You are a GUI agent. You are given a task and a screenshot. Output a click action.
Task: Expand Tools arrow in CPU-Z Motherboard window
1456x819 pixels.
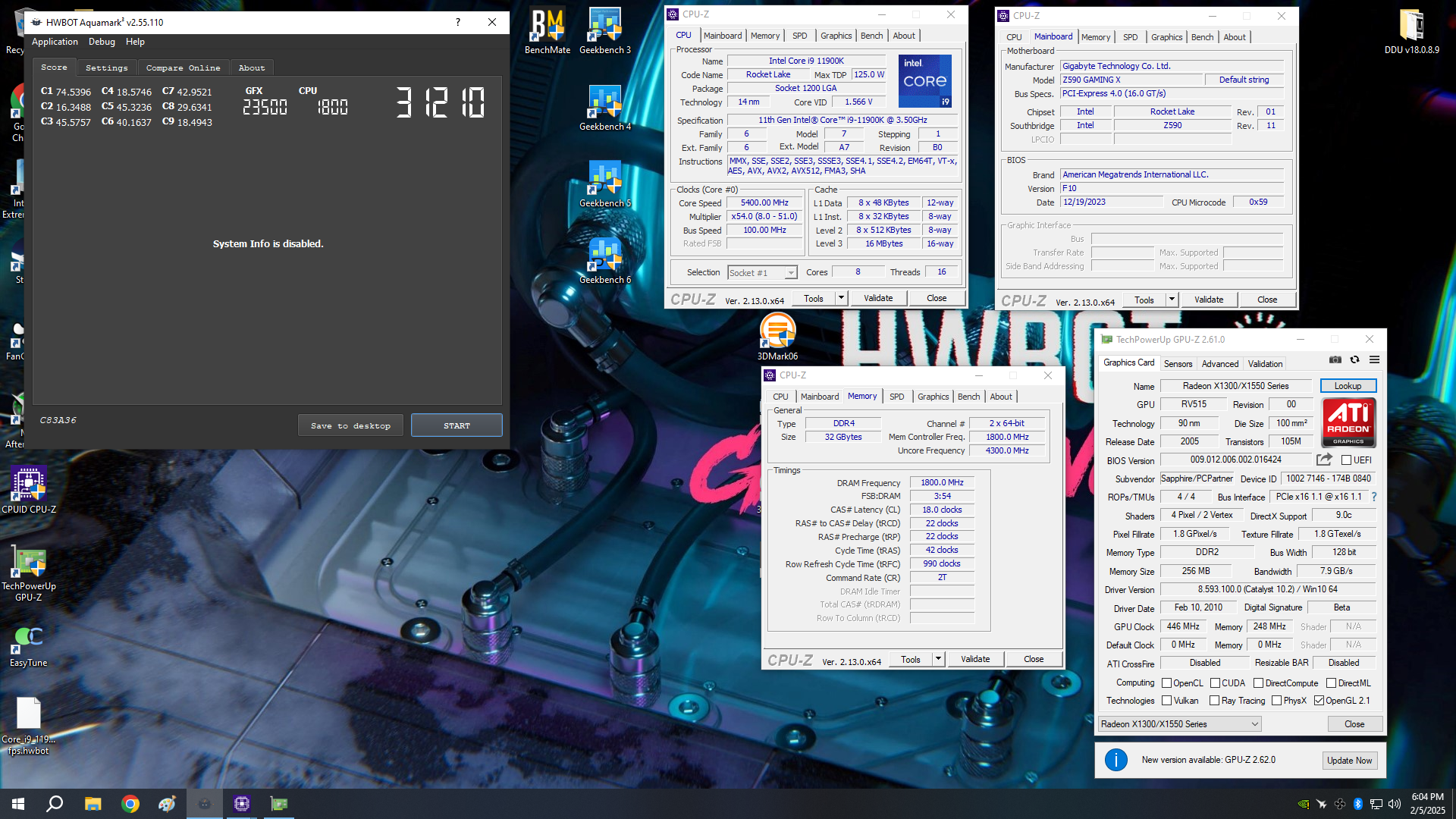coord(1172,300)
